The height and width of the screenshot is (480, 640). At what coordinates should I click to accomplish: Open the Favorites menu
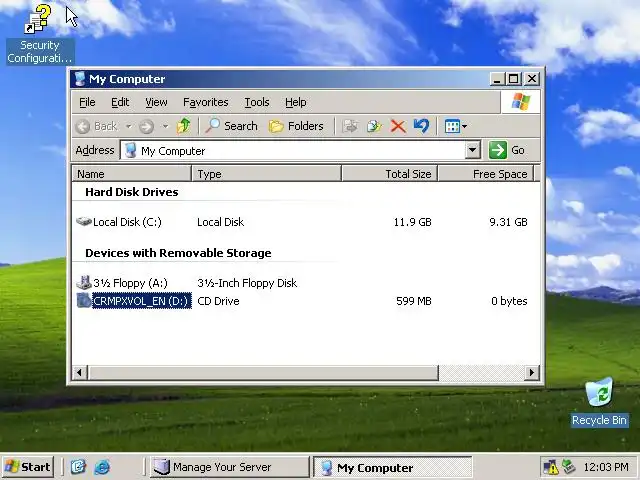(x=205, y=102)
